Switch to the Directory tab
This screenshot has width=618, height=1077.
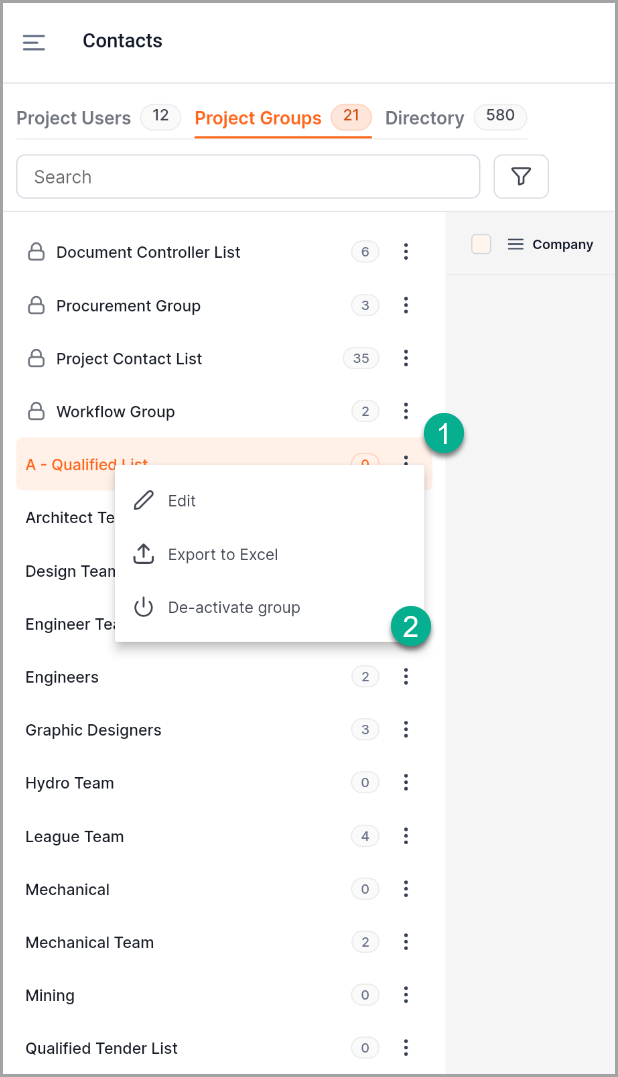(x=425, y=118)
